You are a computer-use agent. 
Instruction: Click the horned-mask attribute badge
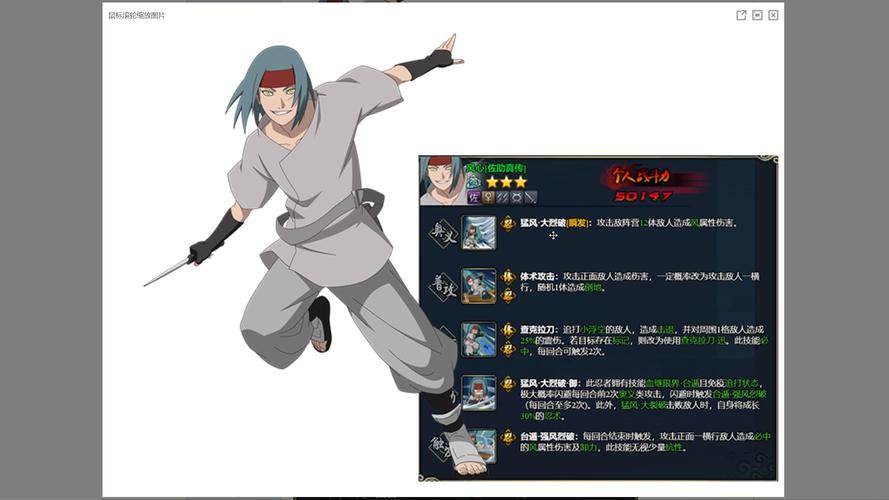click(x=517, y=197)
